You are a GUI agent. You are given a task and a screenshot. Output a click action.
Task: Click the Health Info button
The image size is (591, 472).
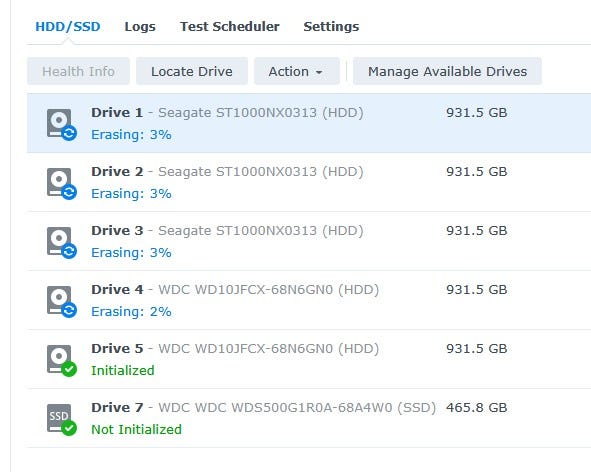pos(78,71)
